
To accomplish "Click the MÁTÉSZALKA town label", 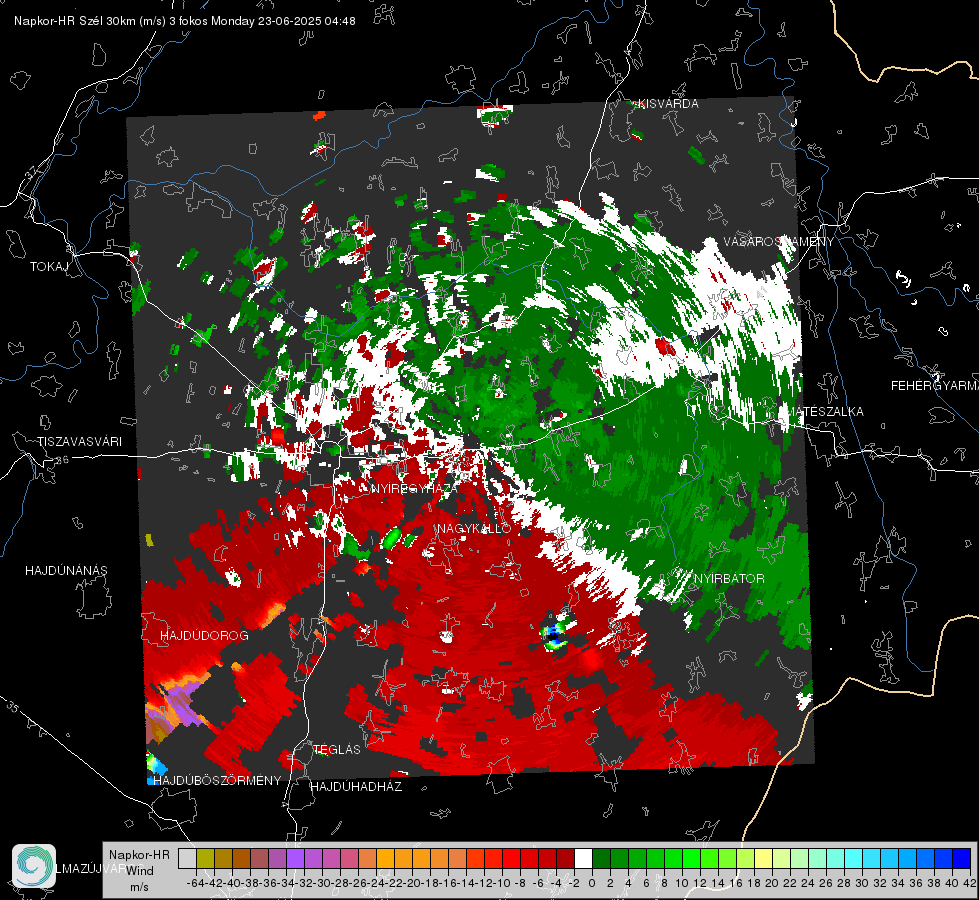I will click(825, 411).
